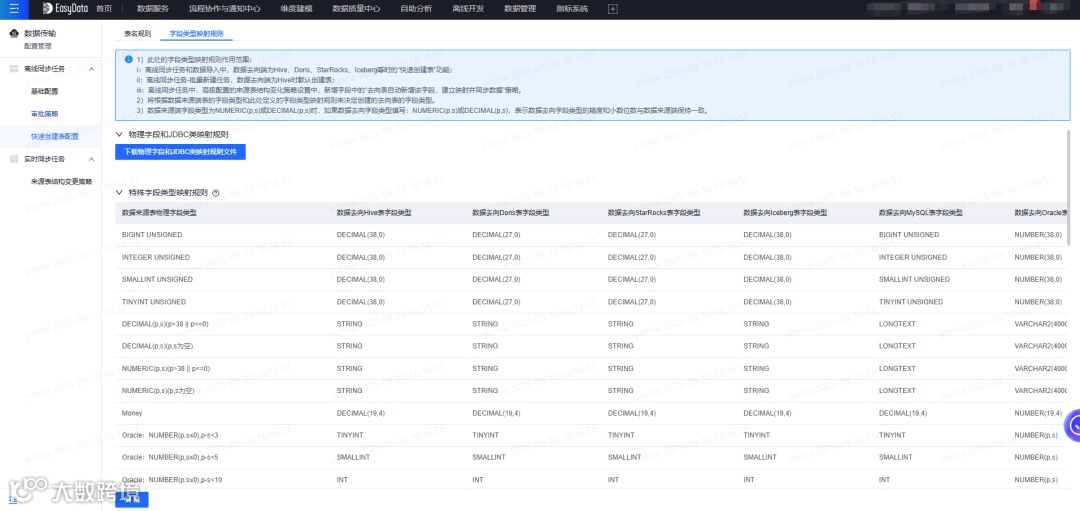Click the 数据去向Iceberg表字段类型 column header
The width and height of the screenshot is (1080, 511).
(785, 213)
